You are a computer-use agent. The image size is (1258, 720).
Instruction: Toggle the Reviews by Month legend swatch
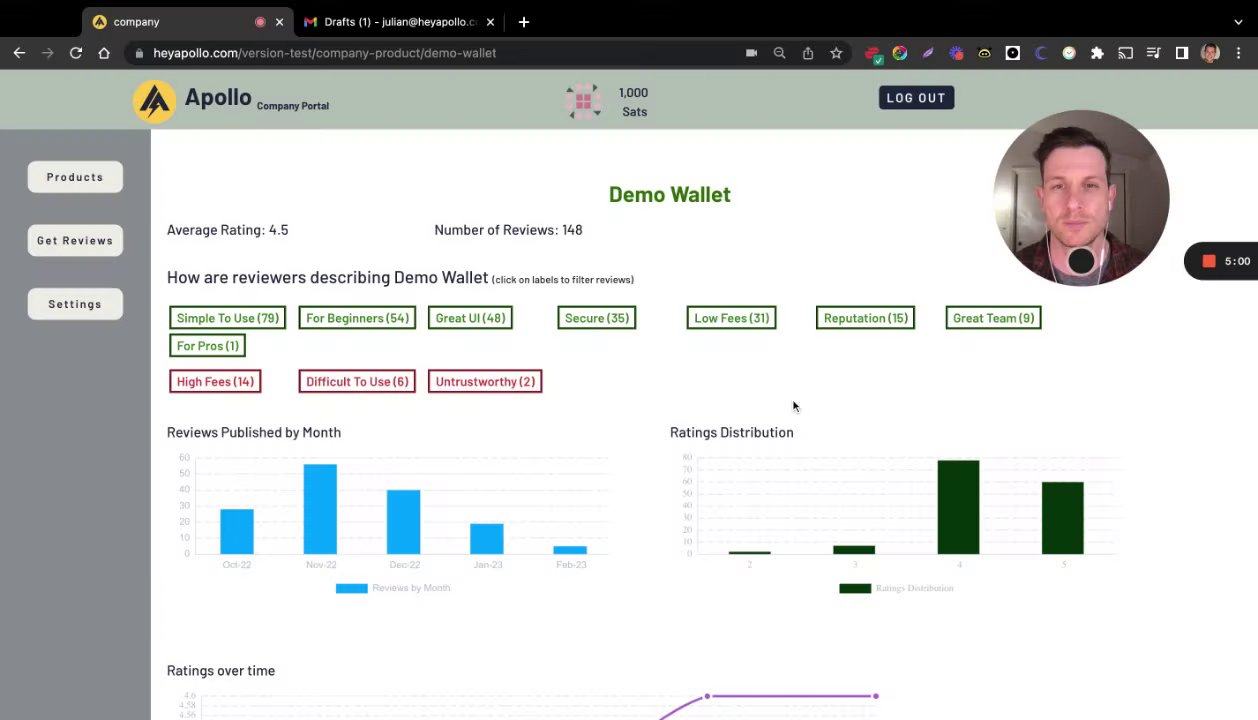click(351, 588)
